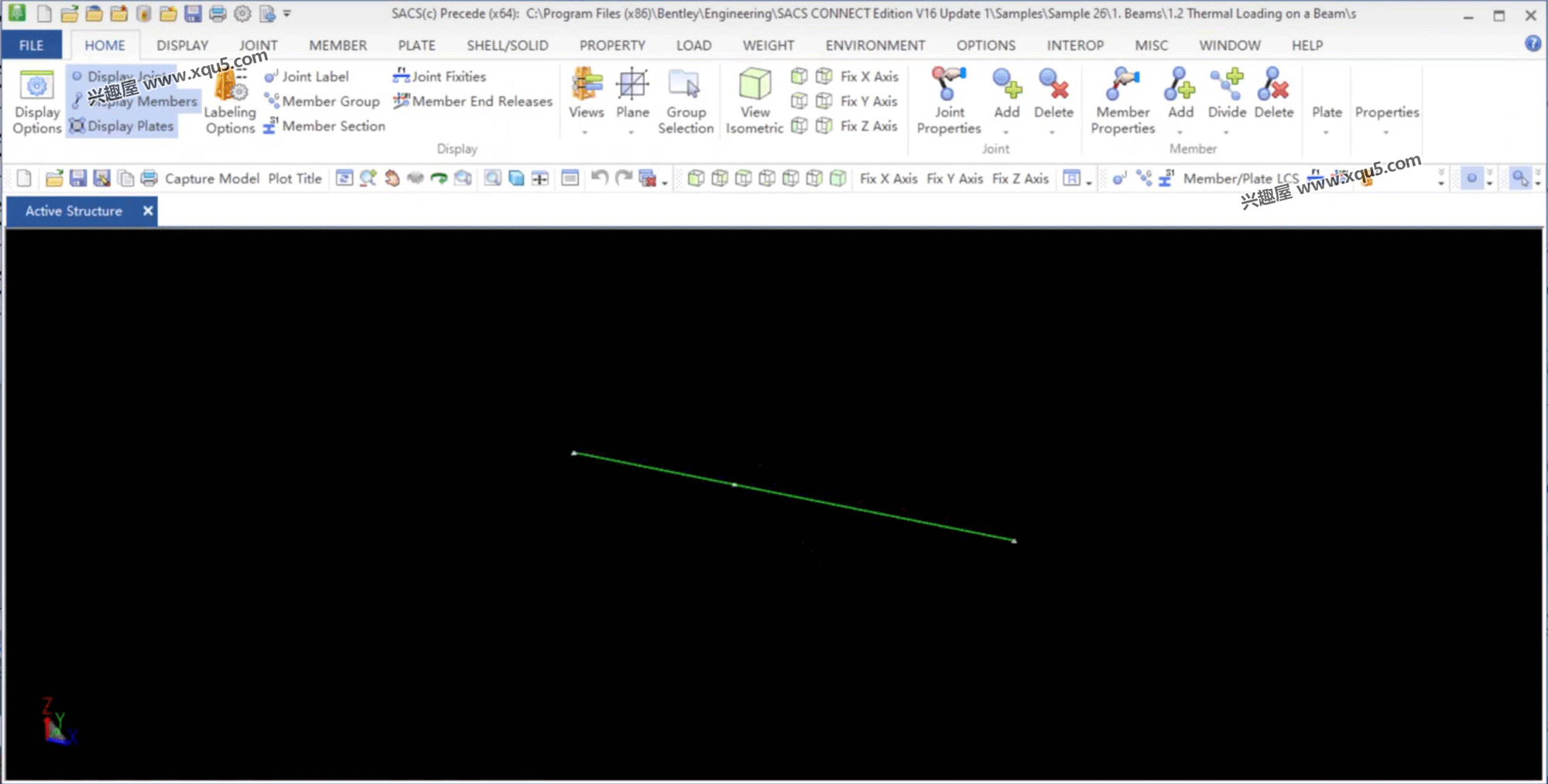This screenshot has width=1548, height=784.
Task: Click the Plot Title button
Action: 295,179
